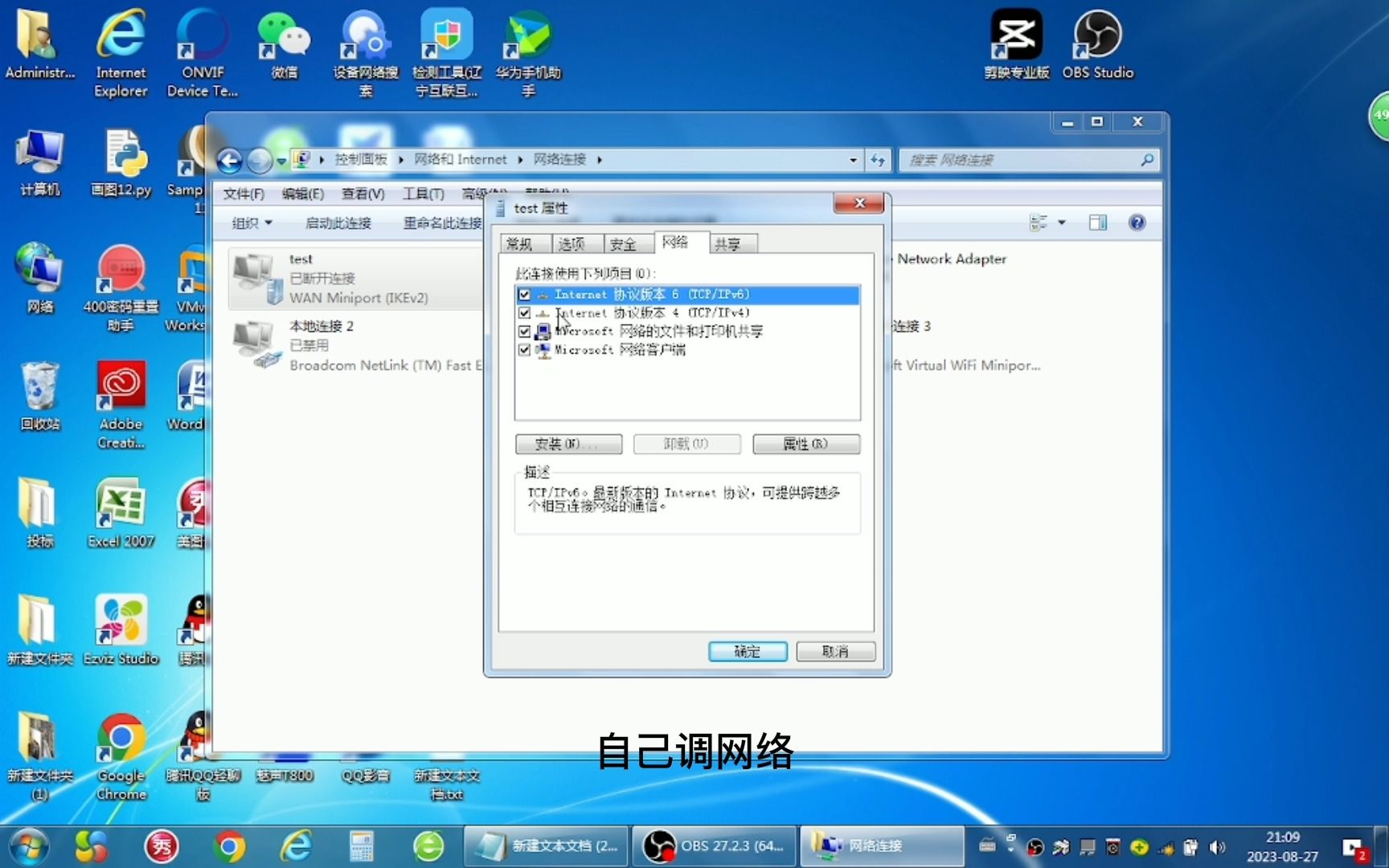
Task: Uncheck Internet 协议版本 4 (TCP/IPv4)
Action: [525, 313]
